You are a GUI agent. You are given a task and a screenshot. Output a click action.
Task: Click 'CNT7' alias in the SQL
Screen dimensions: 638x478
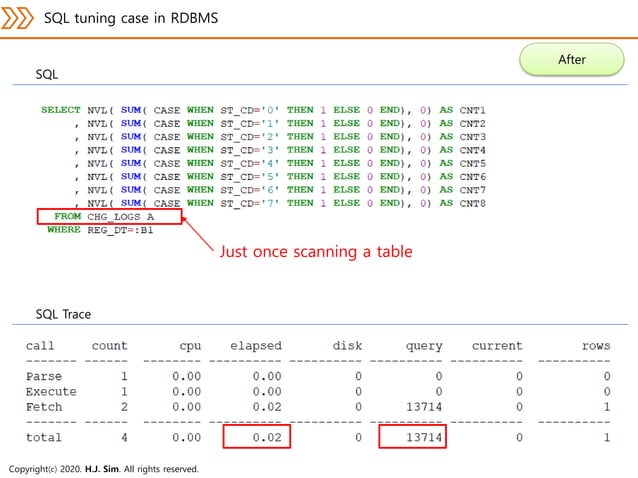click(472, 190)
